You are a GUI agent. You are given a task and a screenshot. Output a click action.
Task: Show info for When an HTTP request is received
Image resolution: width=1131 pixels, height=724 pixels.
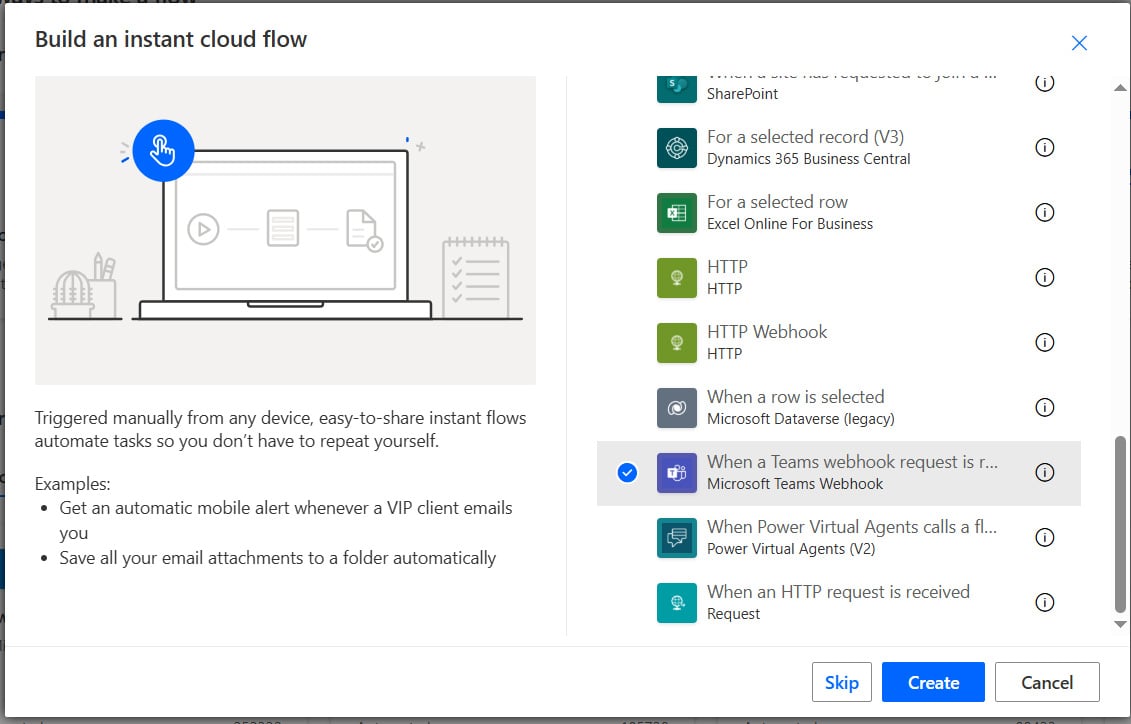tap(1044, 602)
